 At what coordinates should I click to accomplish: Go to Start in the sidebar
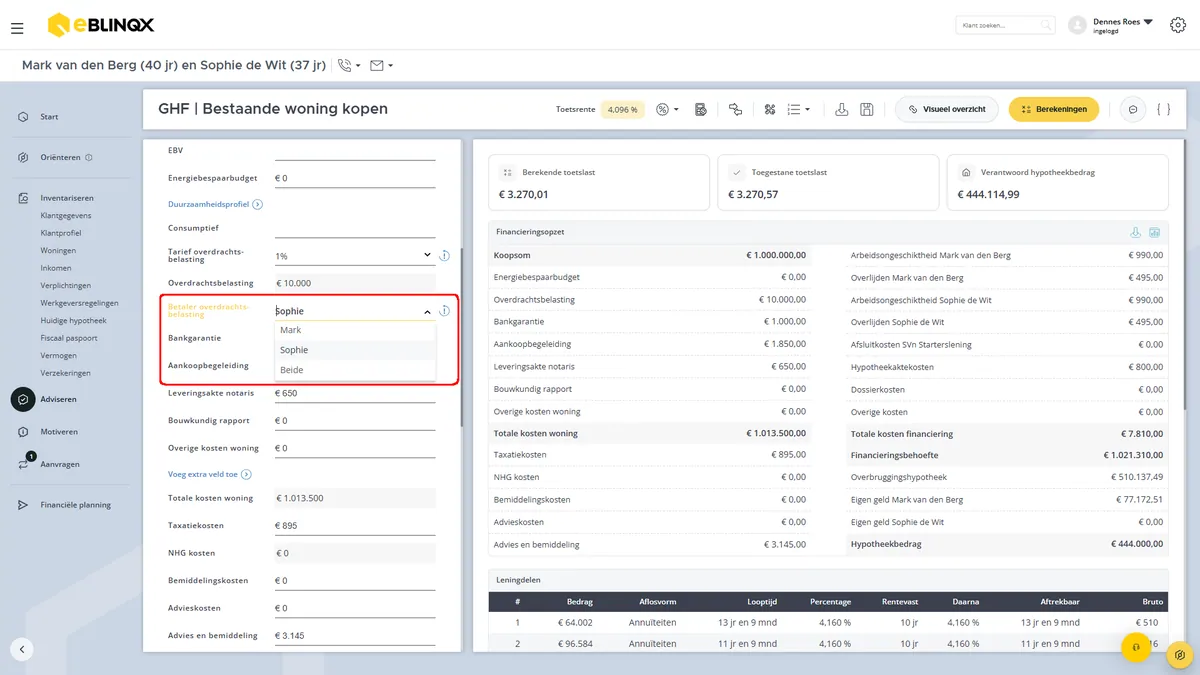tap(49, 117)
